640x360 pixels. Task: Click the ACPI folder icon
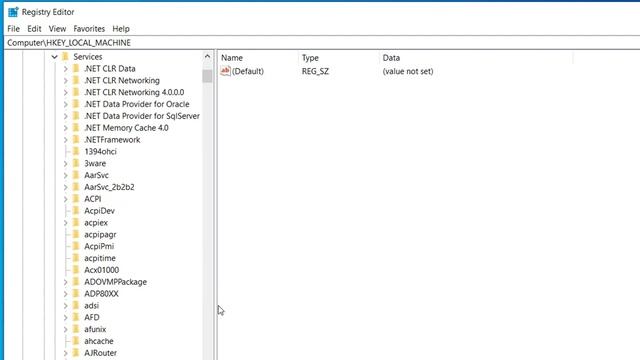(x=76, y=198)
